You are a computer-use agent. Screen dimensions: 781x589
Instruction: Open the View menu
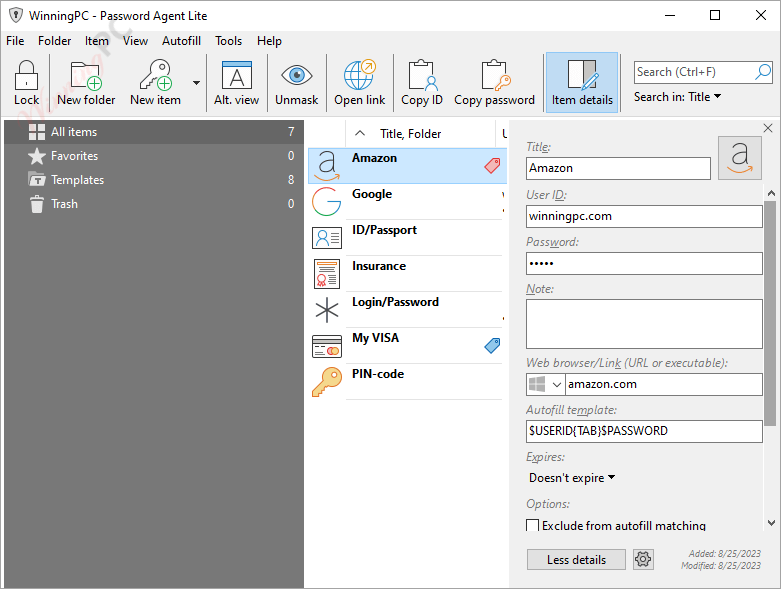(135, 41)
